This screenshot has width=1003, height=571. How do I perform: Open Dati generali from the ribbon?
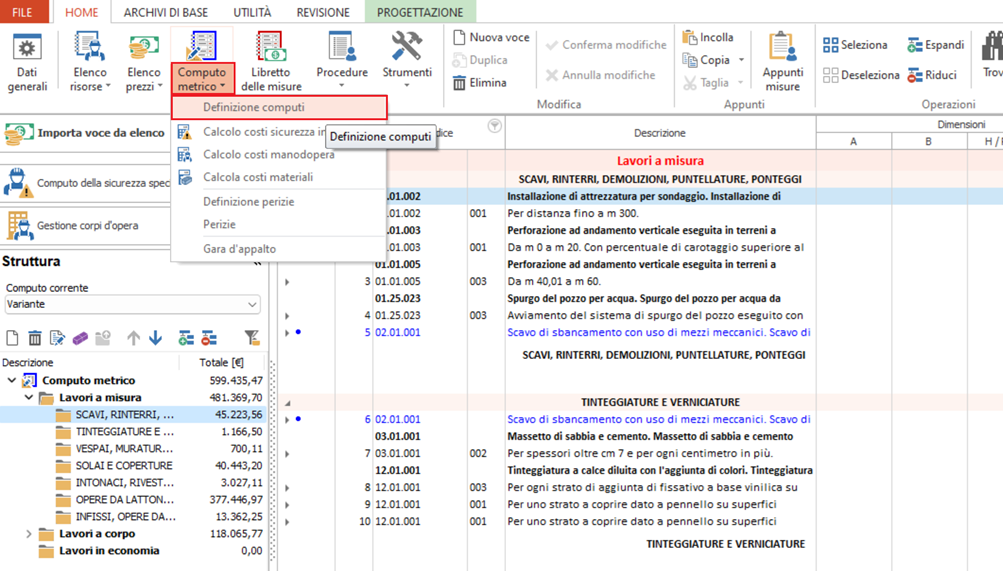27,62
